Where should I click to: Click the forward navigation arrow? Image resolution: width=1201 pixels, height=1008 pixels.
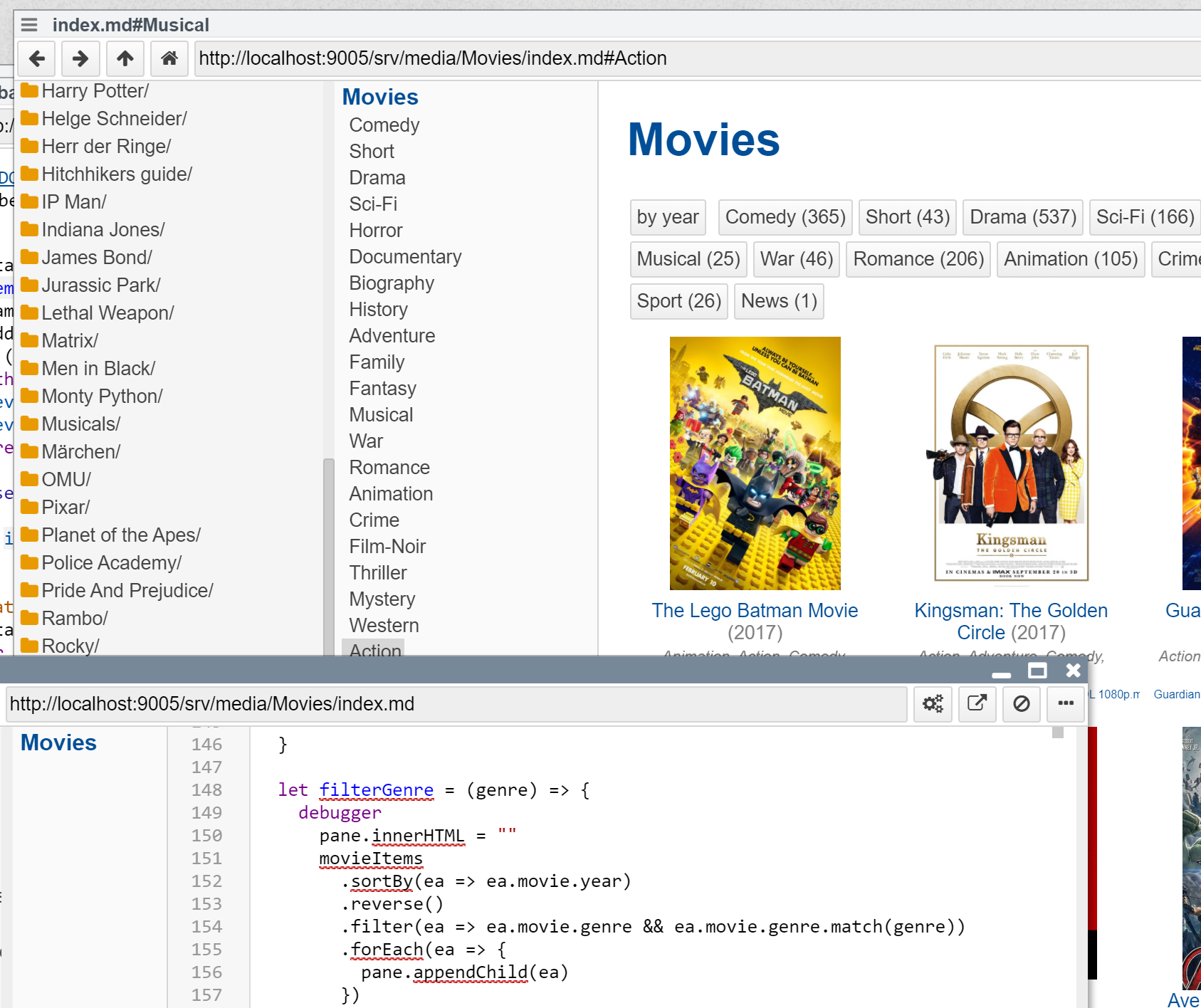(x=80, y=58)
